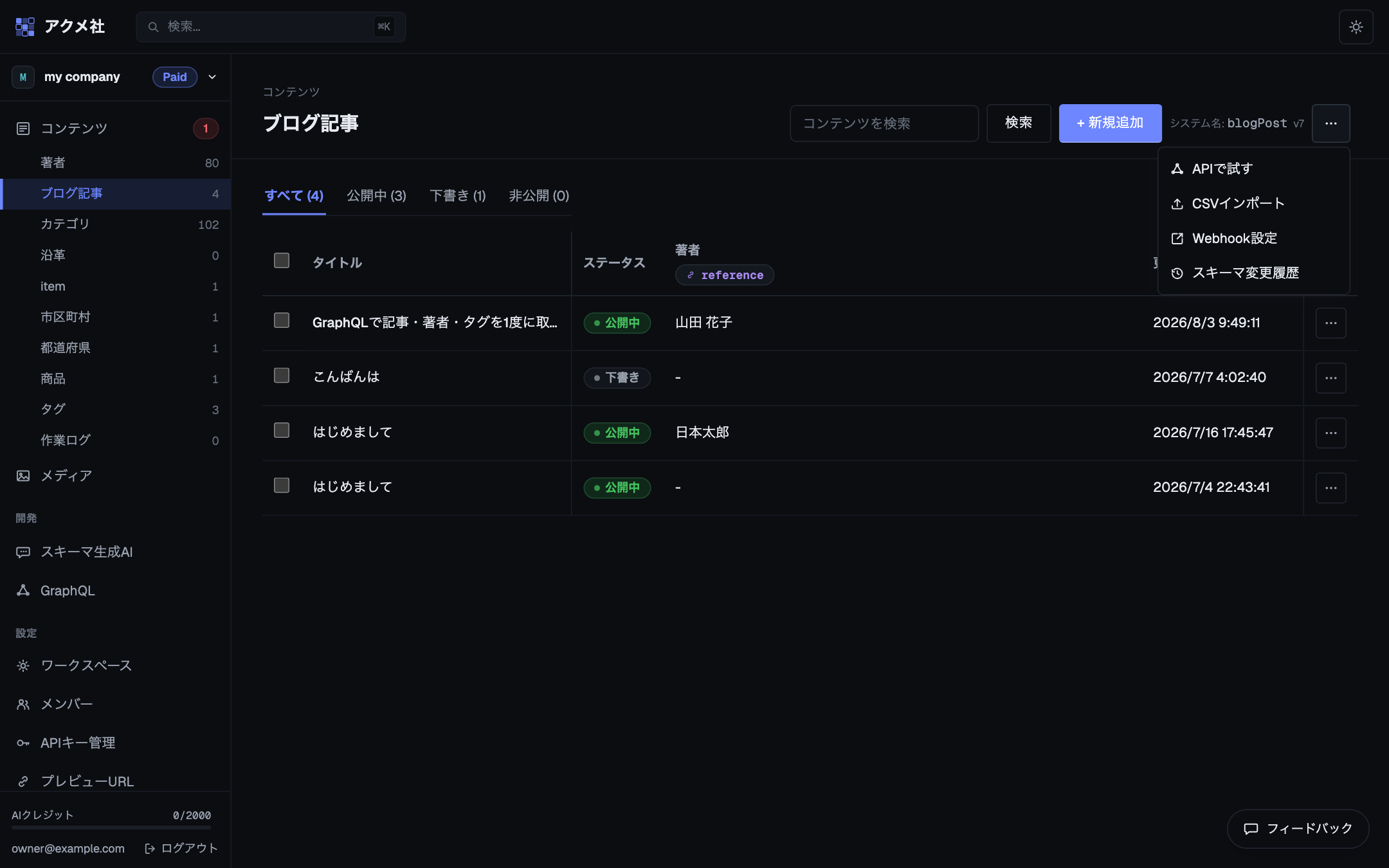Choose Webhook設定 from the menu
Viewport: 1389px width, 868px height.
pos(1253,239)
